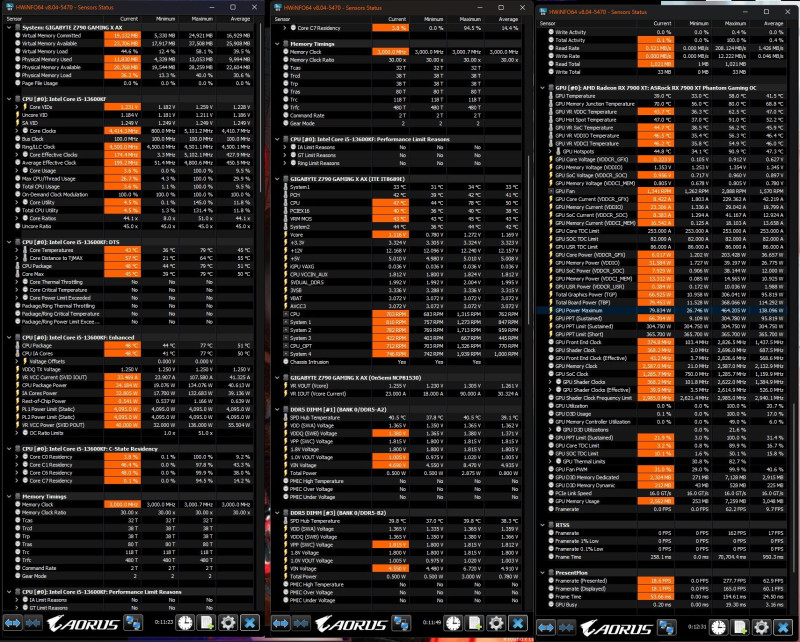
Task: Open settings gear in middle HWiNFO window
Action: coord(496,624)
